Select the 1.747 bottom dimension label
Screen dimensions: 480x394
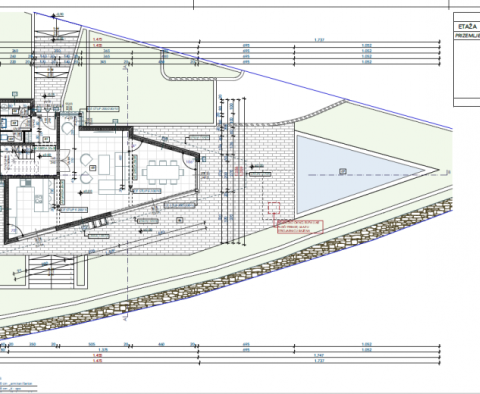(319, 355)
